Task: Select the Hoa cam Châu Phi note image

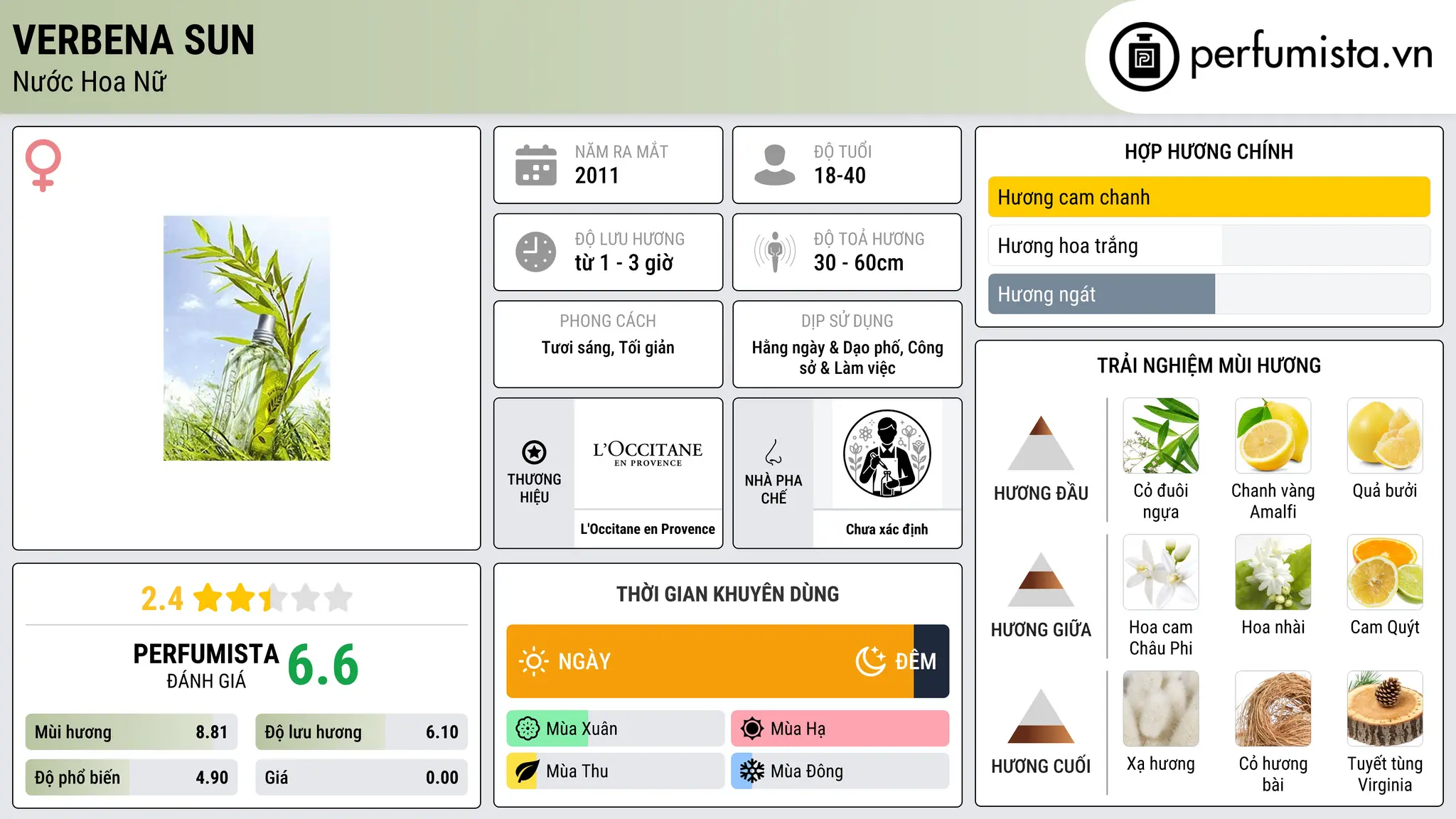Action: tap(1161, 572)
